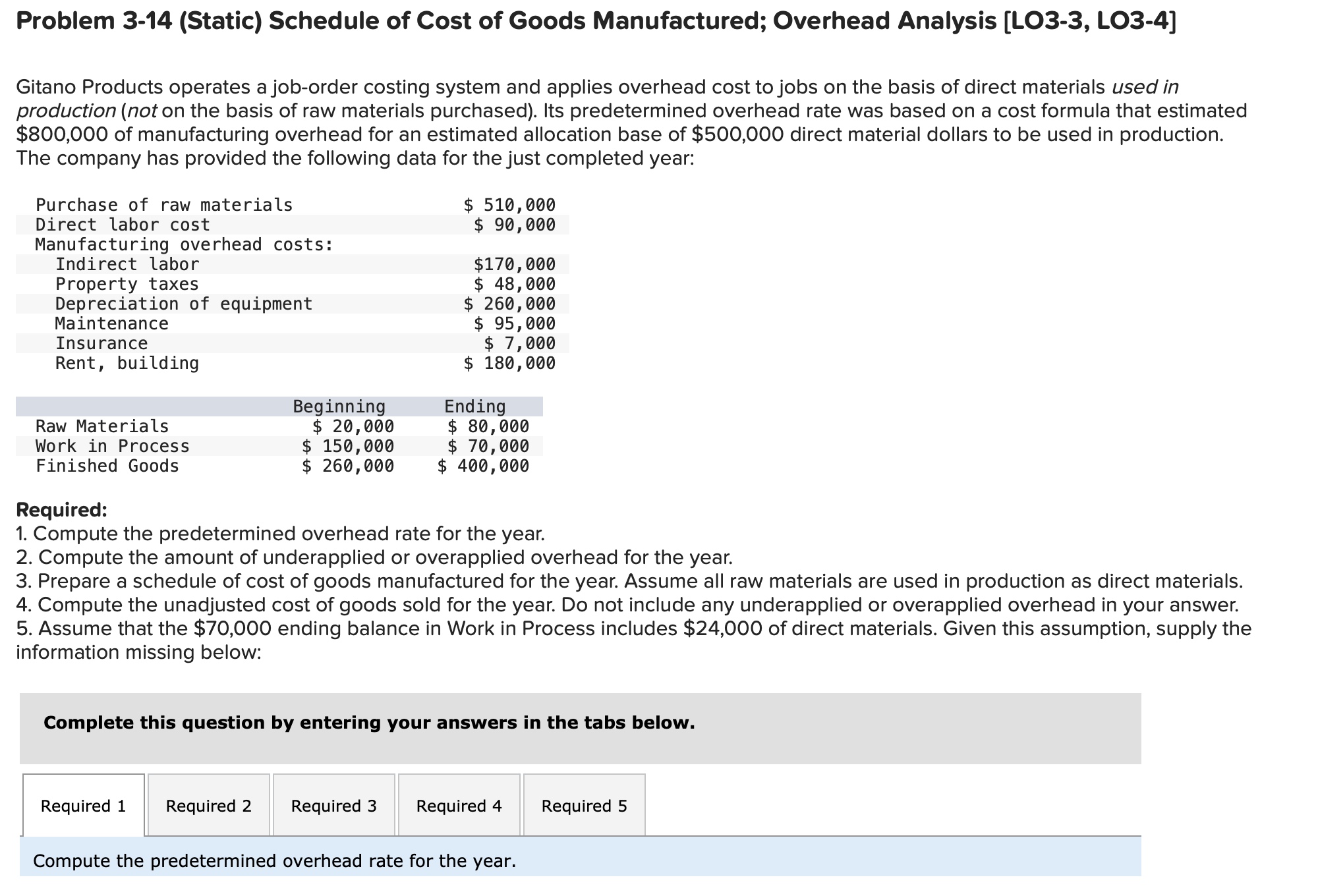Select the $ 7,000 insurance amount
This screenshot has width=1318, height=896.
coord(520,343)
